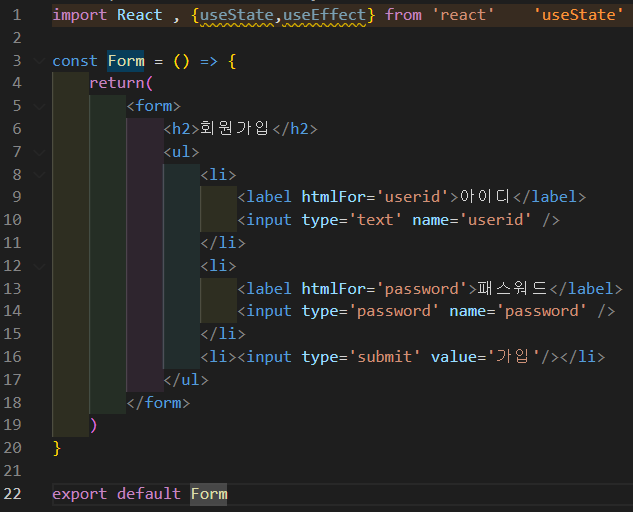Image resolution: width=633 pixels, height=512 pixels.
Task: Select line number 1 in the gutter
Action: point(17,15)
